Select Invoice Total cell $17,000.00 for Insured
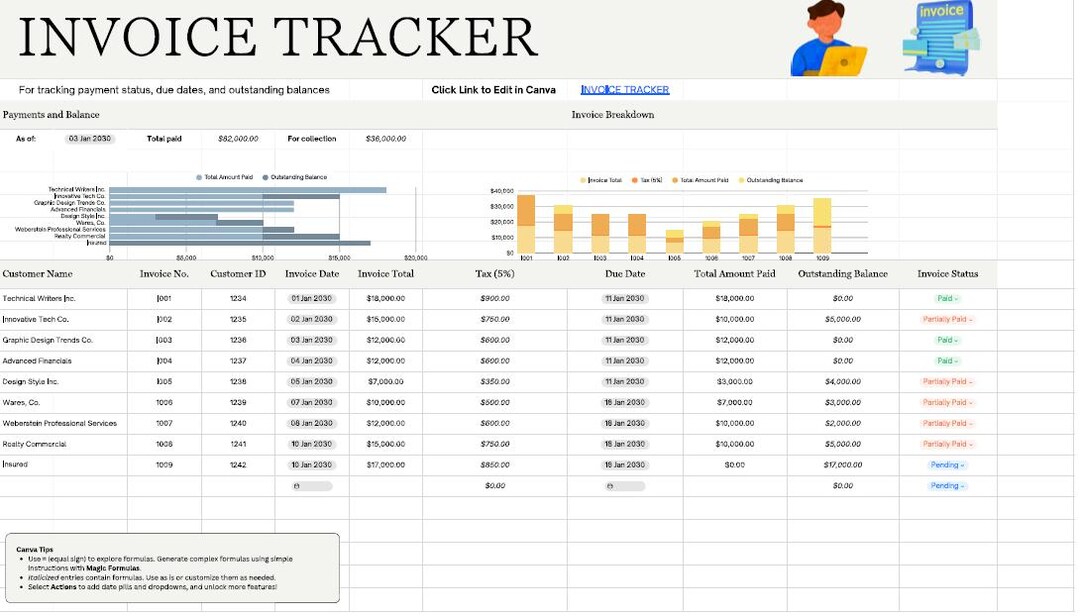This screenshot has height=616, width=1080. click(386, 465)
